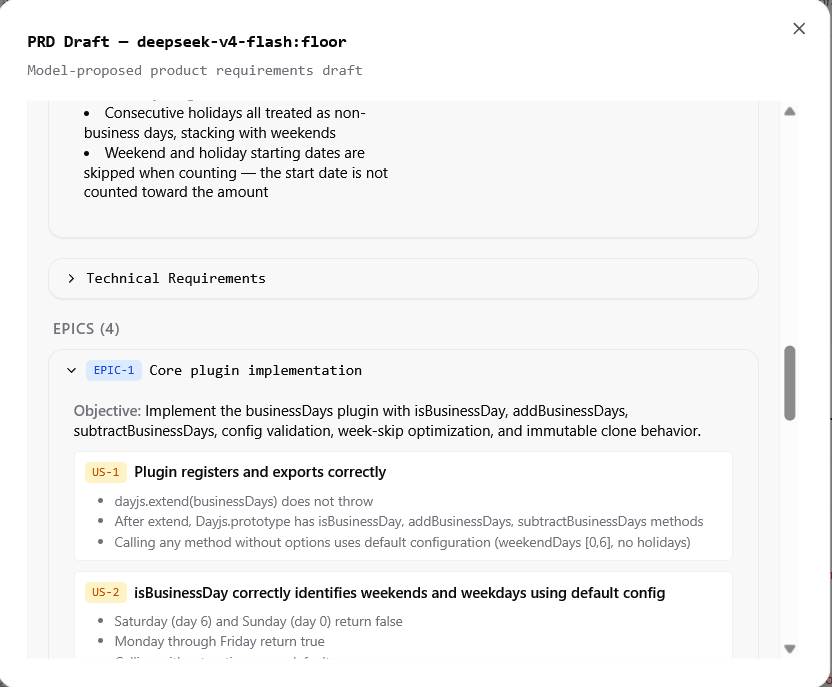Screen dimensions: 832x687
Task: Close the PRD Draft dialog
Action: tap(799, 29)
